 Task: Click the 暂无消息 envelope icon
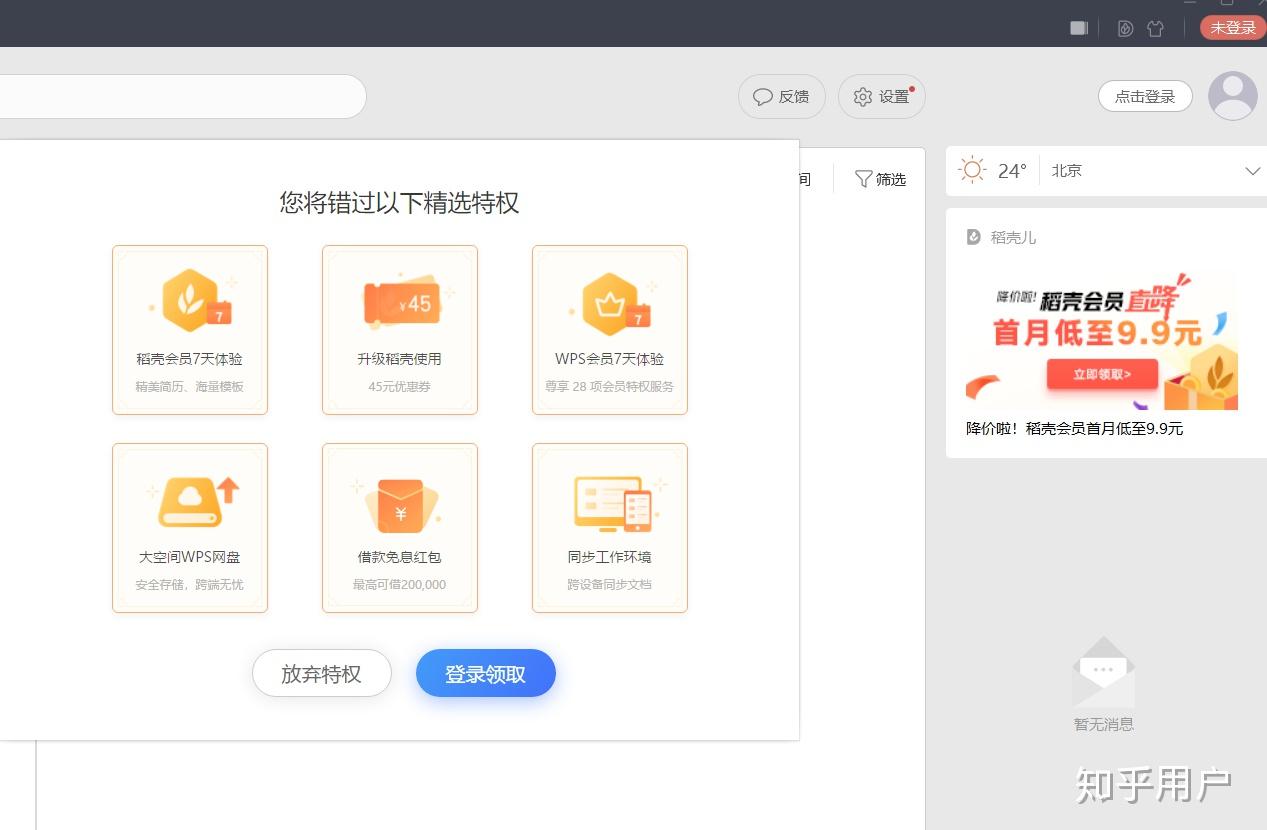(1104, 672)
